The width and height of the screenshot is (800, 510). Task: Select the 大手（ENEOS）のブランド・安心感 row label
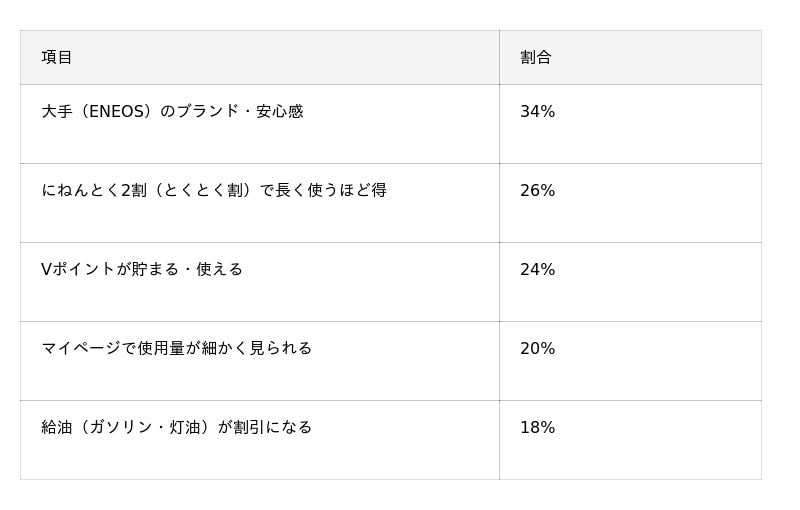point(172,112)
